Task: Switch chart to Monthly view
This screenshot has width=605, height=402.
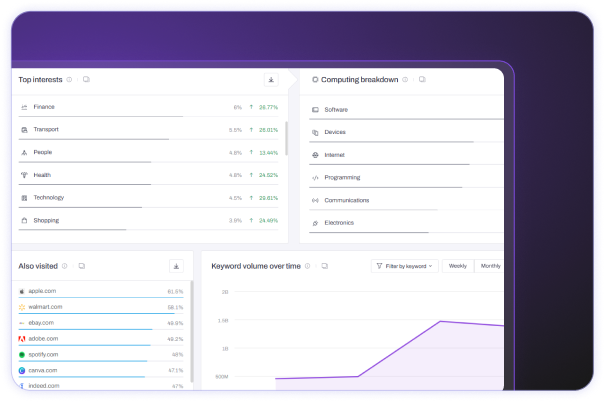Action: pyautogui.click(x=490, y=266)
